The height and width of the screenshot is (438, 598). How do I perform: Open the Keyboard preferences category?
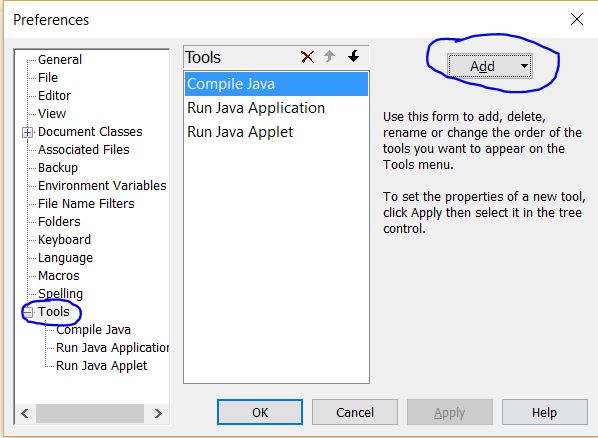pos(64,240)
